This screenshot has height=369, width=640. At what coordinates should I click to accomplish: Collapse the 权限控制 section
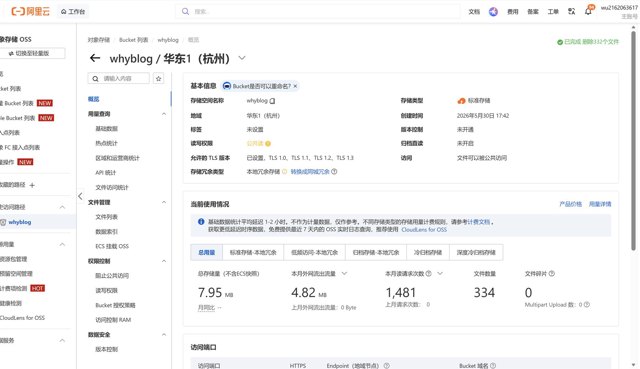point(164,261)
